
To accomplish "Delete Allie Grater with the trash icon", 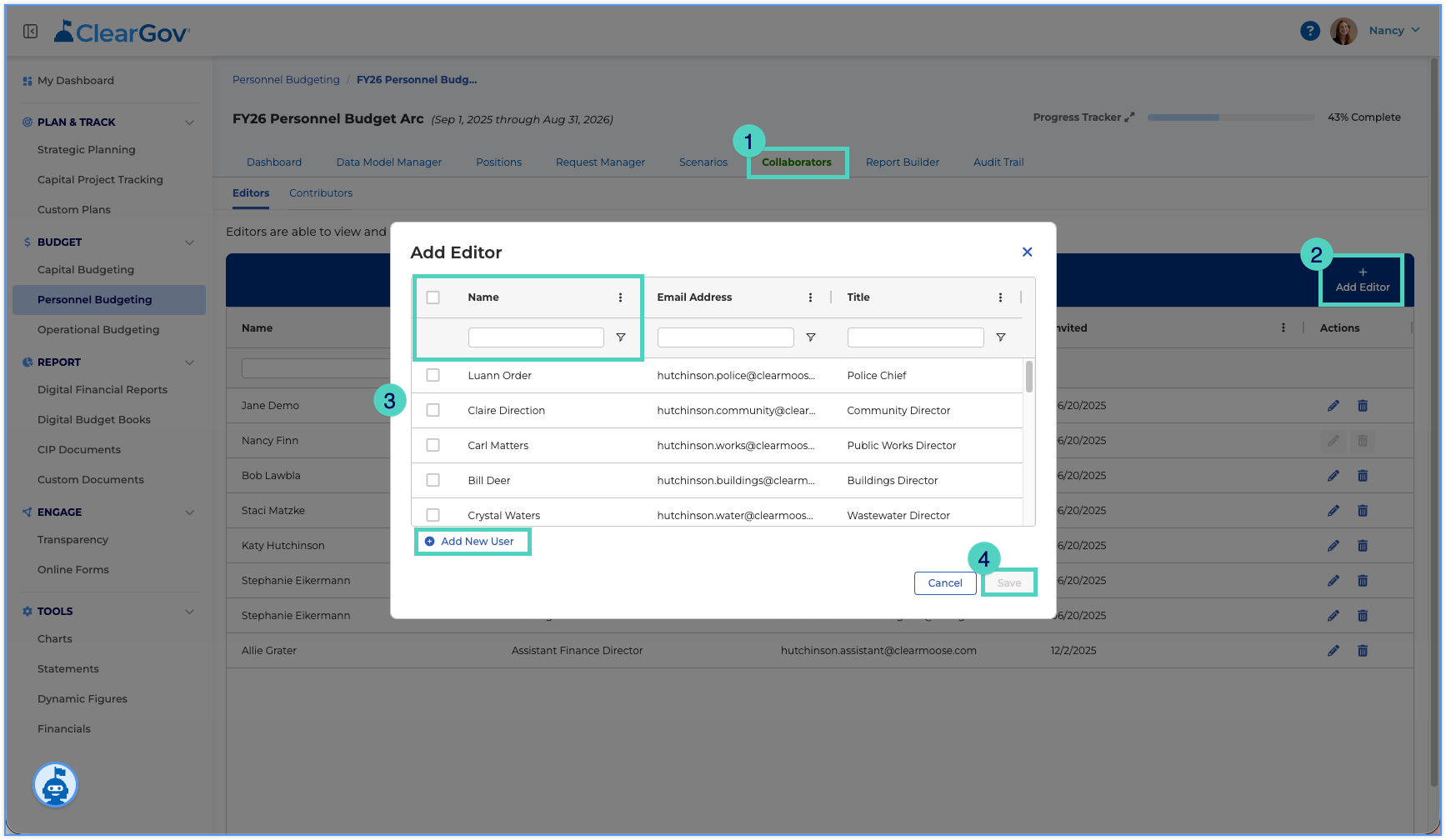I will pyautogui.click(x=1363, y=651).
